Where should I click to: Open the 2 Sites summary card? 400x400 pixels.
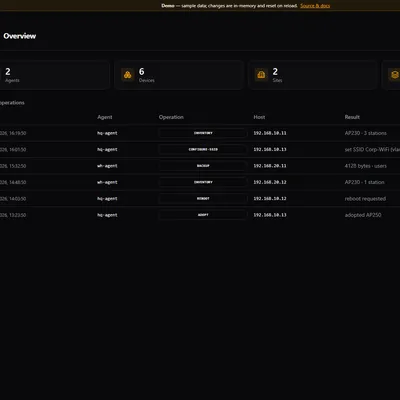pos(313,75)
